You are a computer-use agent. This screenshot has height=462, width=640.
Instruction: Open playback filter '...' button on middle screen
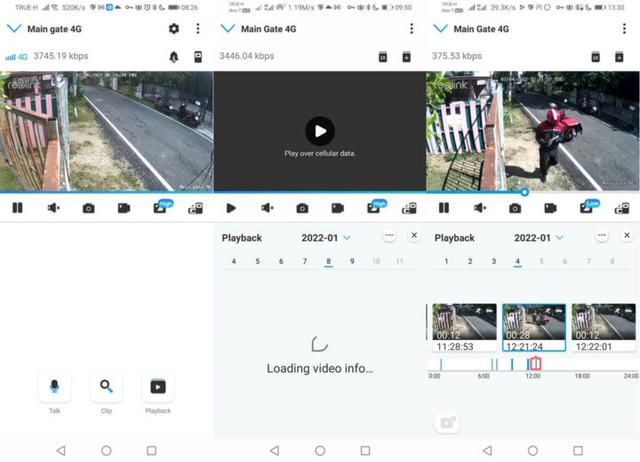389,235
